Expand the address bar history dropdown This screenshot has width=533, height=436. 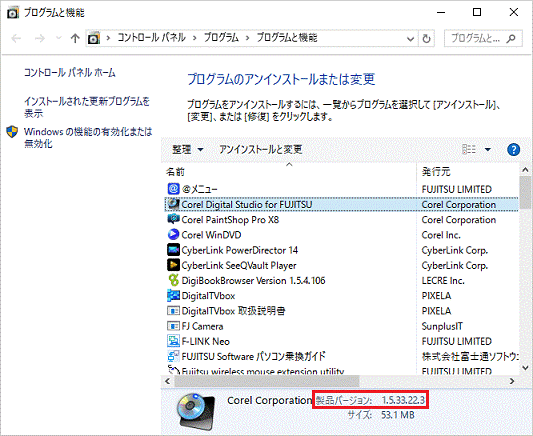[x=410, y=38]
